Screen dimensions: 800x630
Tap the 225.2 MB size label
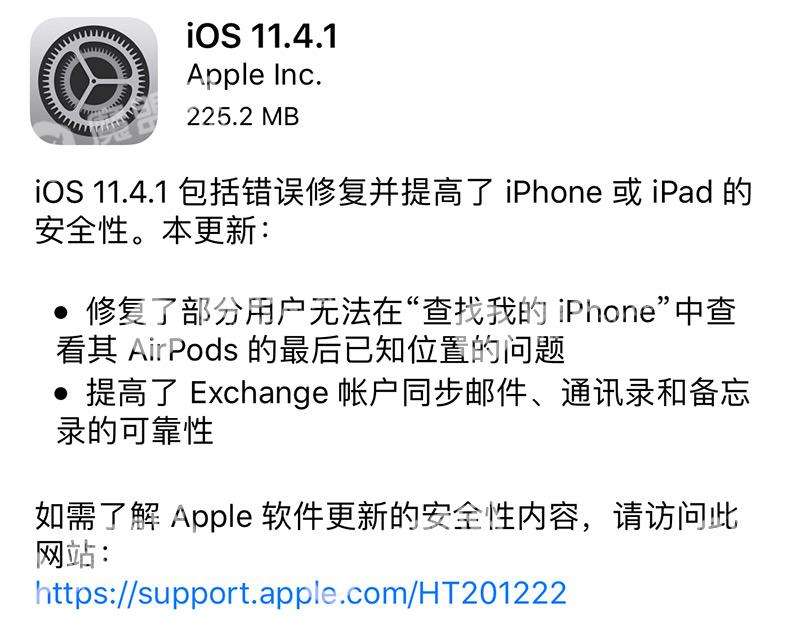(x=242, y=117)
